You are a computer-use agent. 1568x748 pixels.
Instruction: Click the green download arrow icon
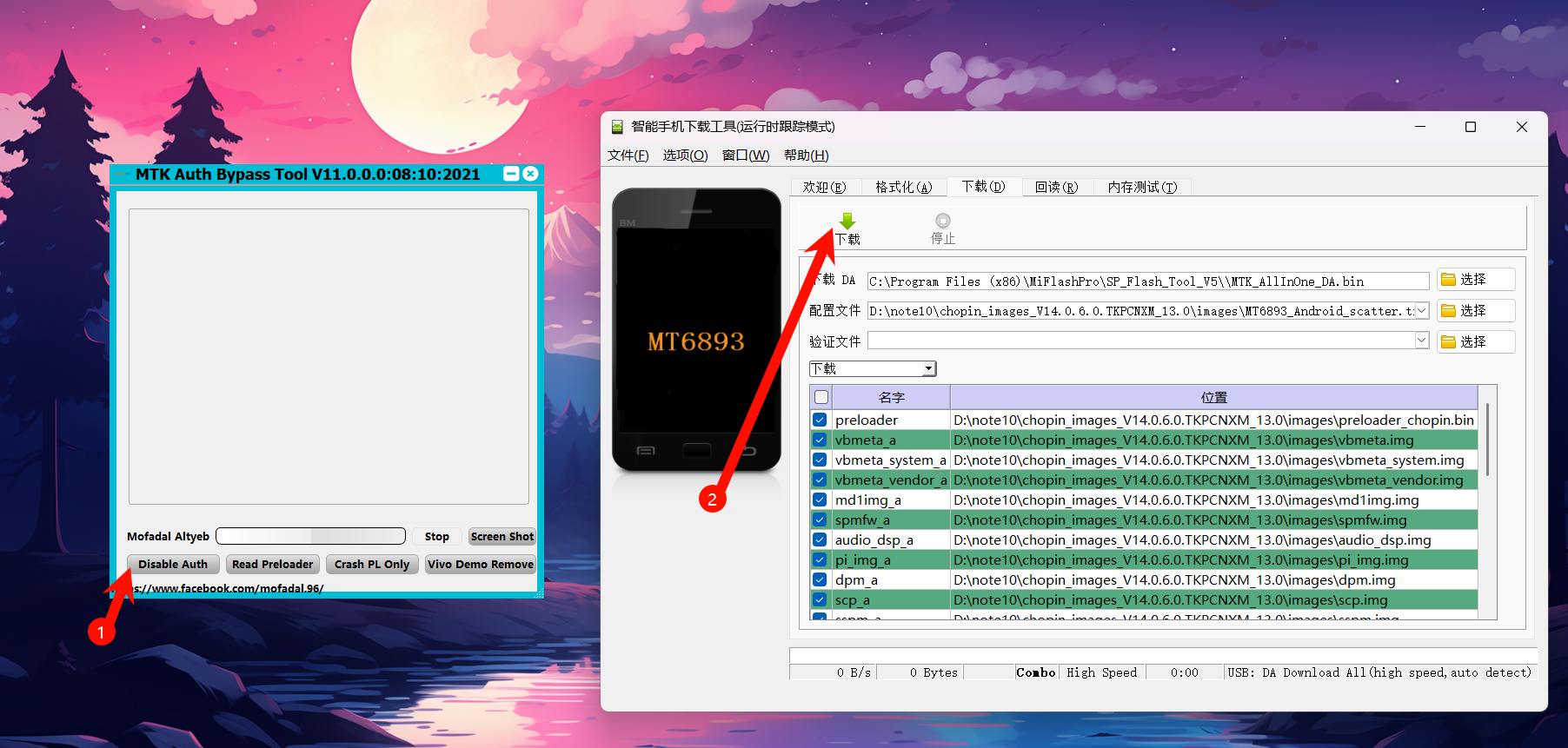click(847, 222)
